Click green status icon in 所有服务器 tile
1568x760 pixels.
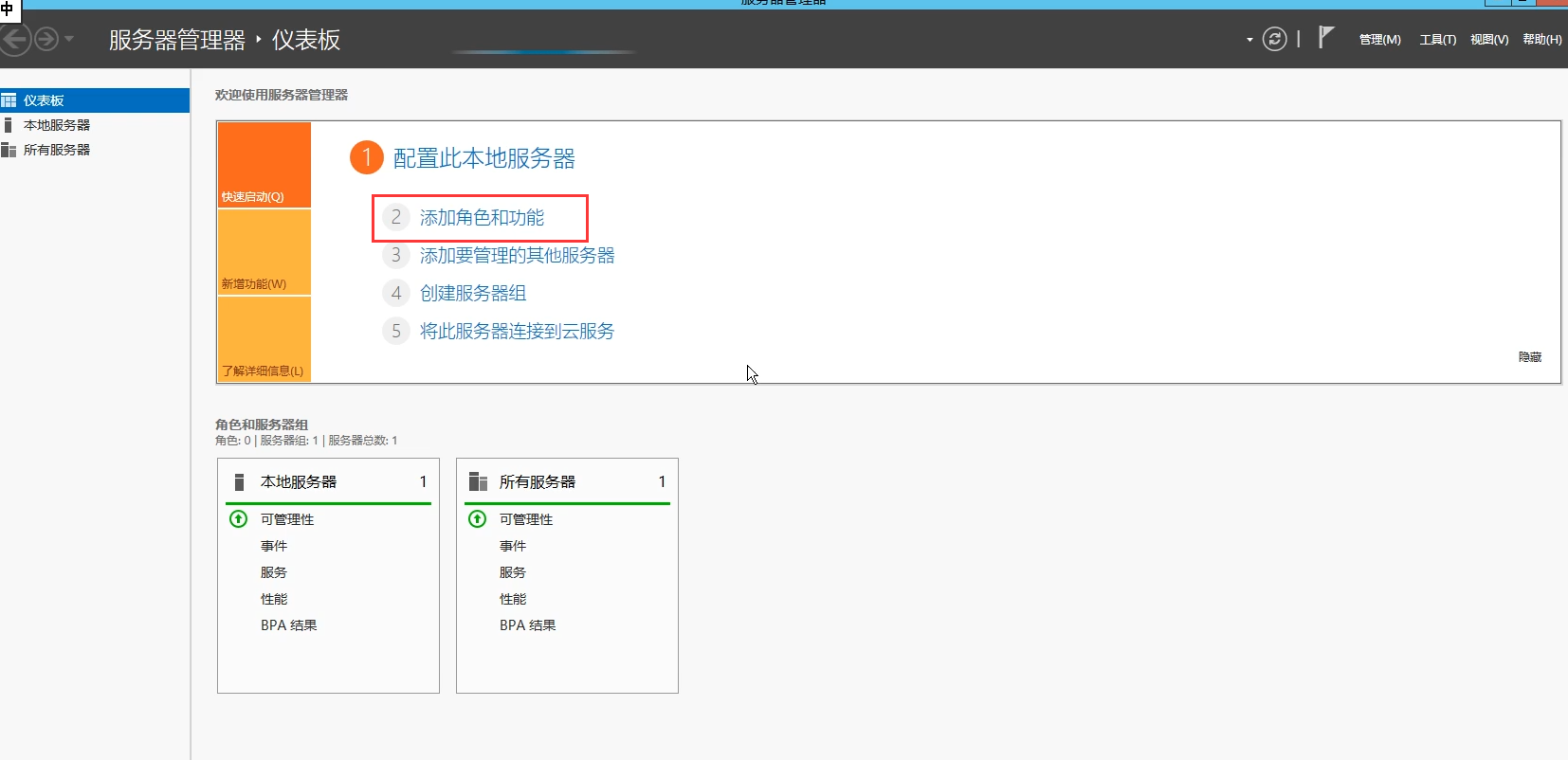click(x=478, y=518)
